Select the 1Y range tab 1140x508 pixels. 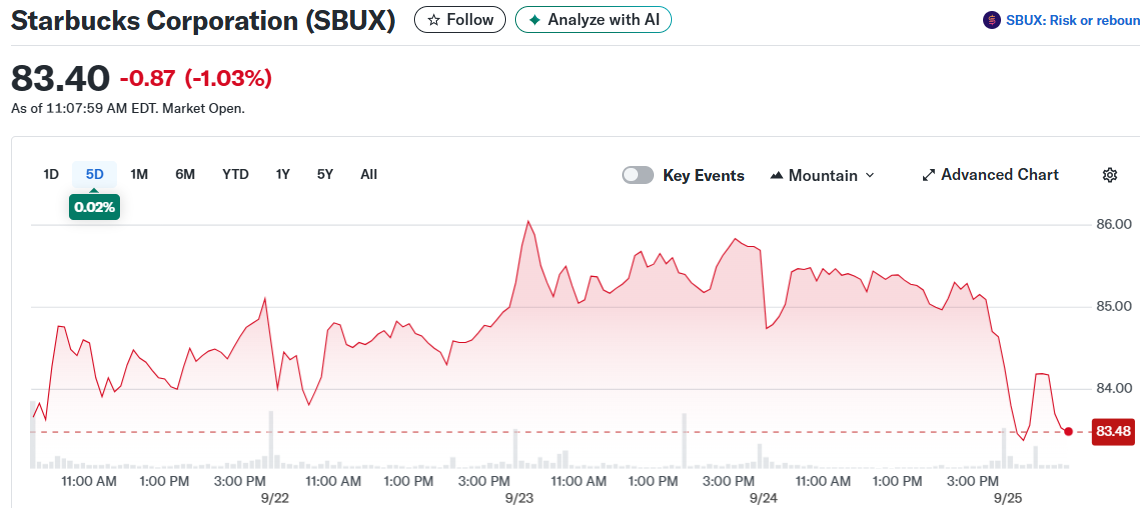pyautogui.click(x=283, y=174)
